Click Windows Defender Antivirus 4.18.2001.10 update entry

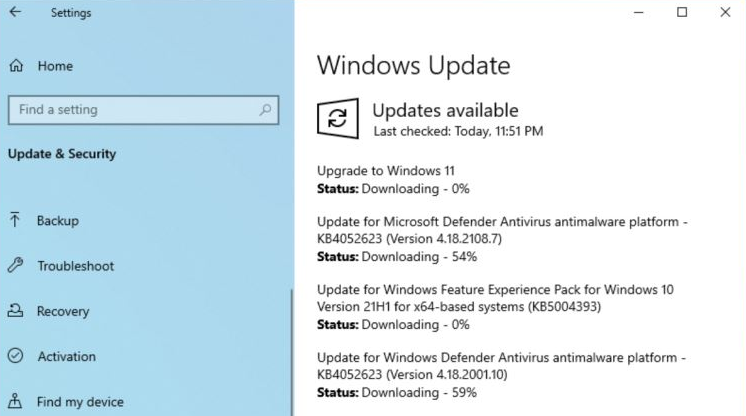(x=501, y=366)
